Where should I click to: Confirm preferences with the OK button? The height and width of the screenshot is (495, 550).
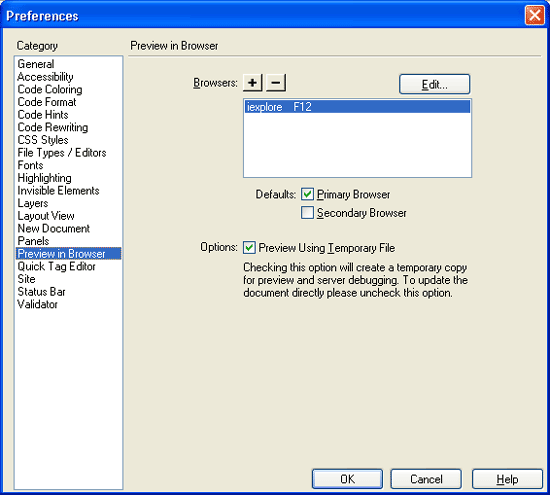347,479
